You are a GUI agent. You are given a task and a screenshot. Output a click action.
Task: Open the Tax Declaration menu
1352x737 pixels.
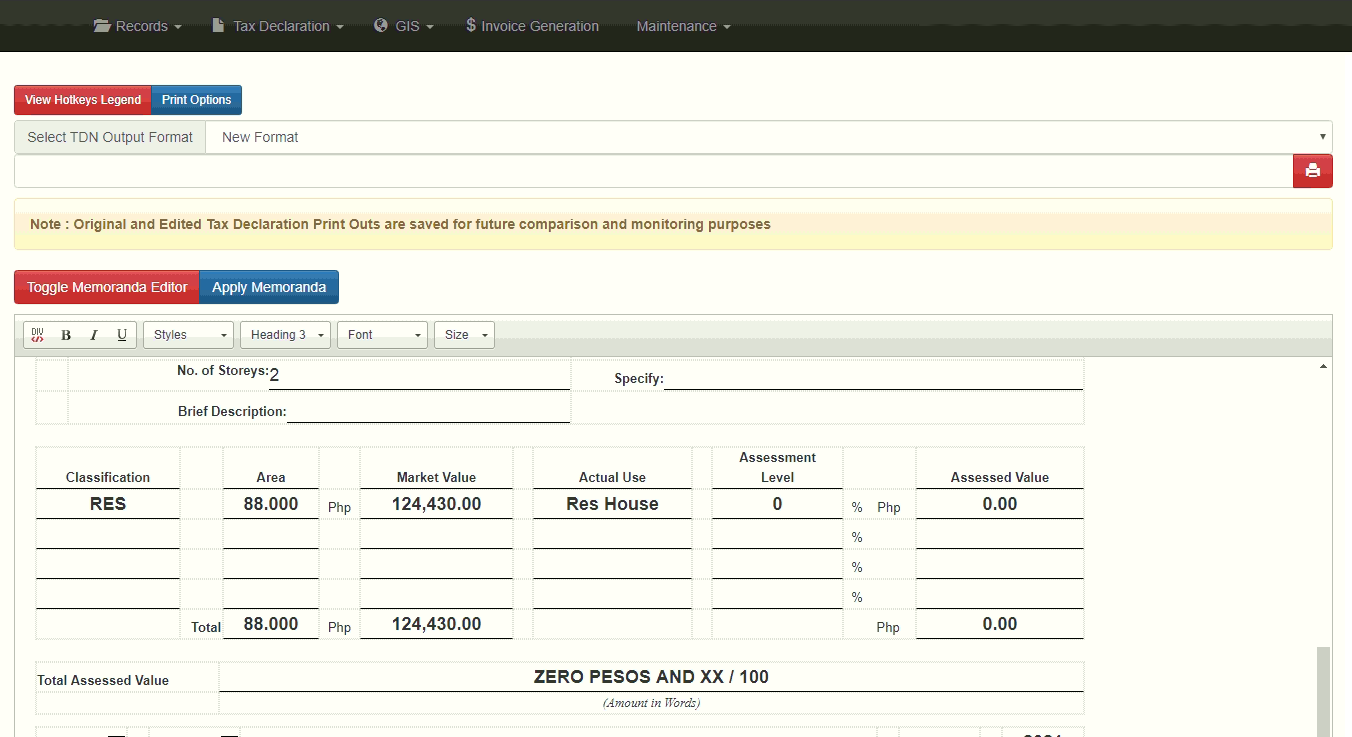pos(278,26)
